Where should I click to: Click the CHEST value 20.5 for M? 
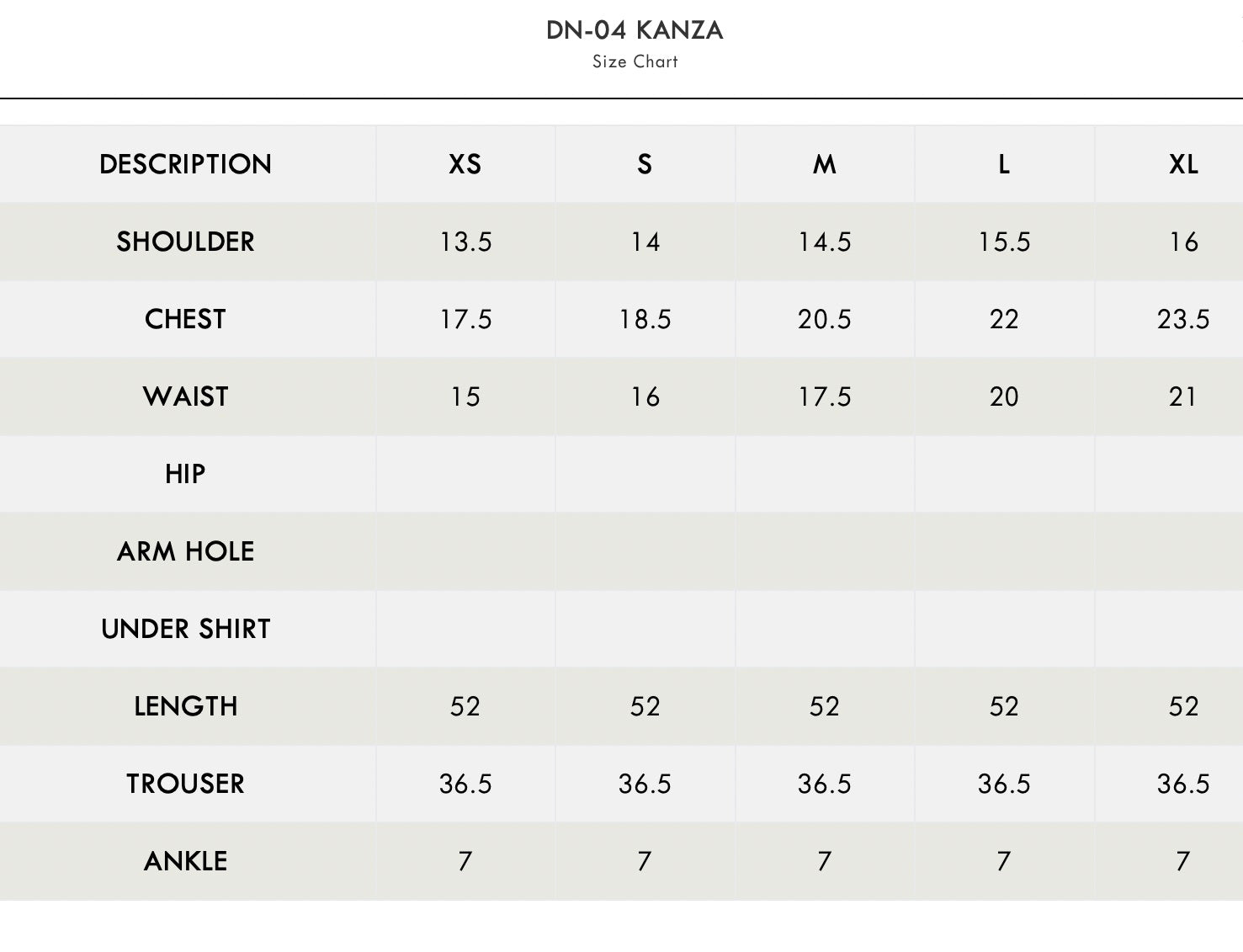coord(825,319)
